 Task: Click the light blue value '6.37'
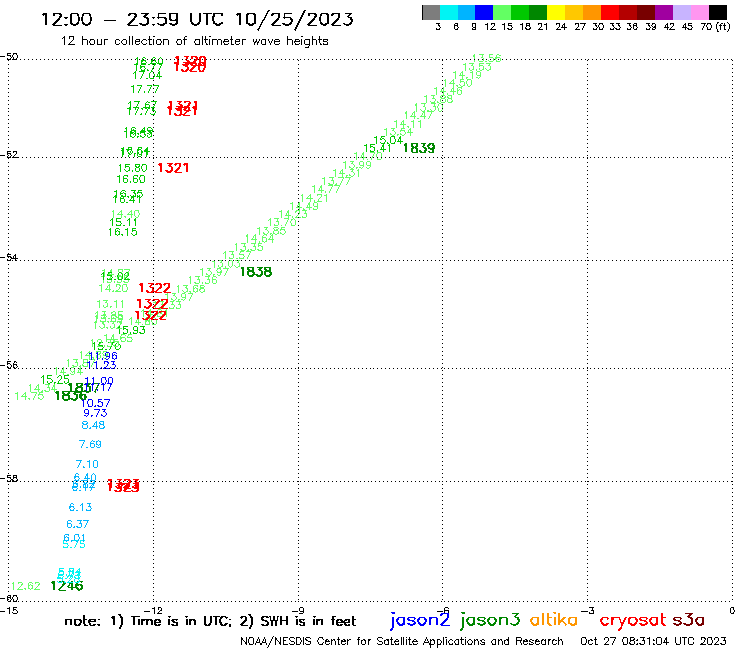point(77,524)
